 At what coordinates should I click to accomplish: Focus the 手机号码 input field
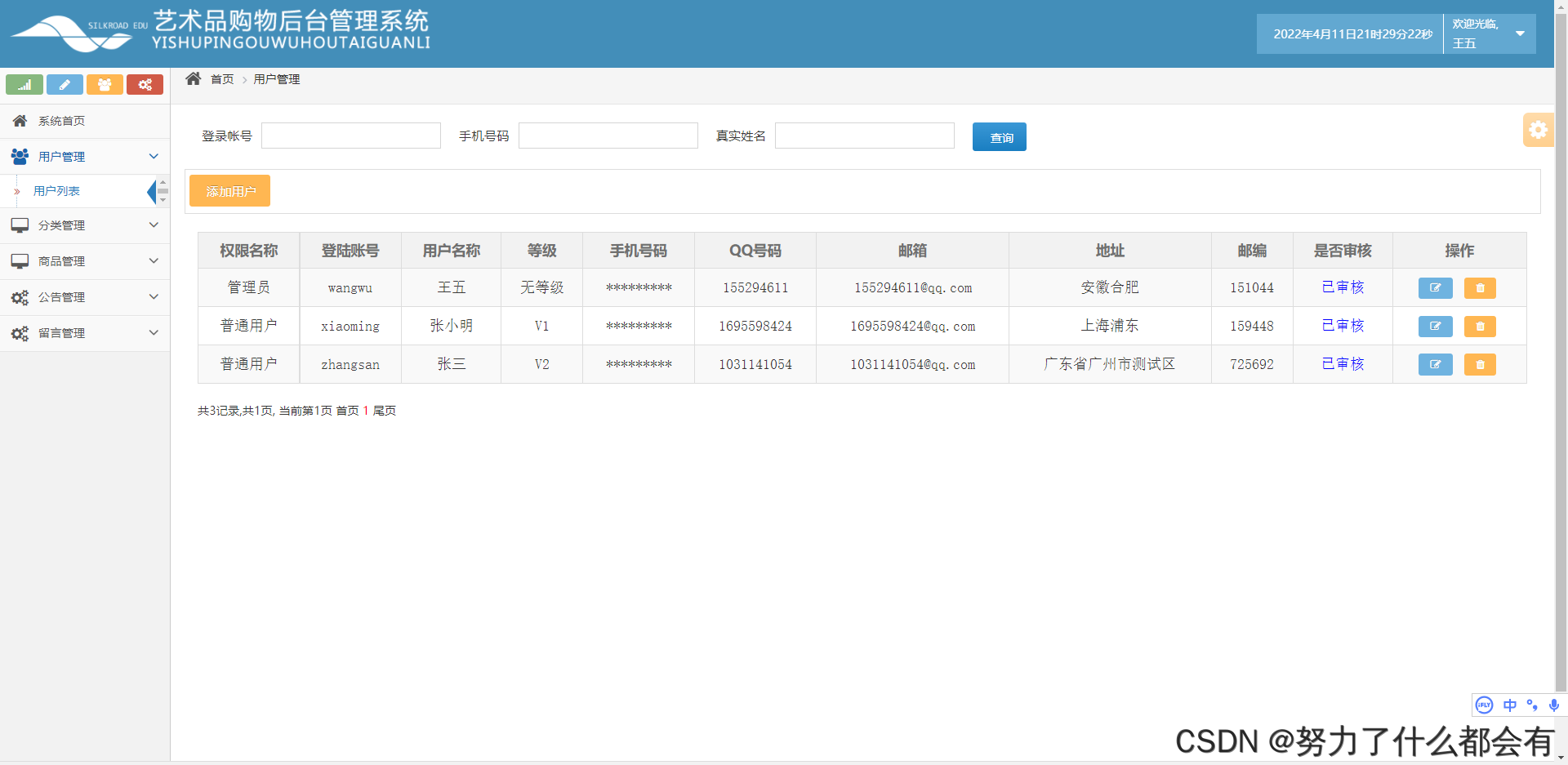coord(608,136)
